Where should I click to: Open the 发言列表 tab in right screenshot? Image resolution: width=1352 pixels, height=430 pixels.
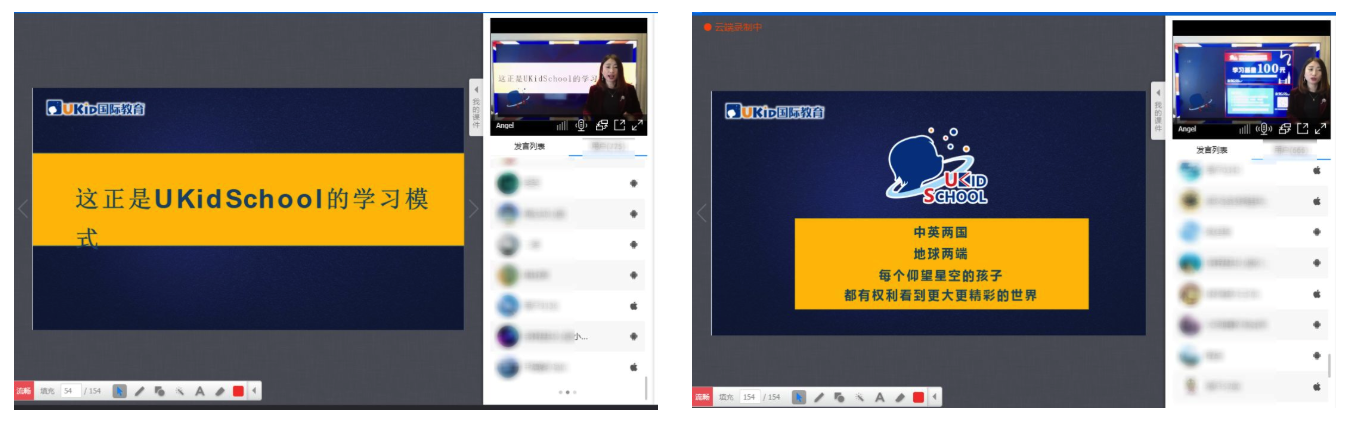click(1211, 150)
